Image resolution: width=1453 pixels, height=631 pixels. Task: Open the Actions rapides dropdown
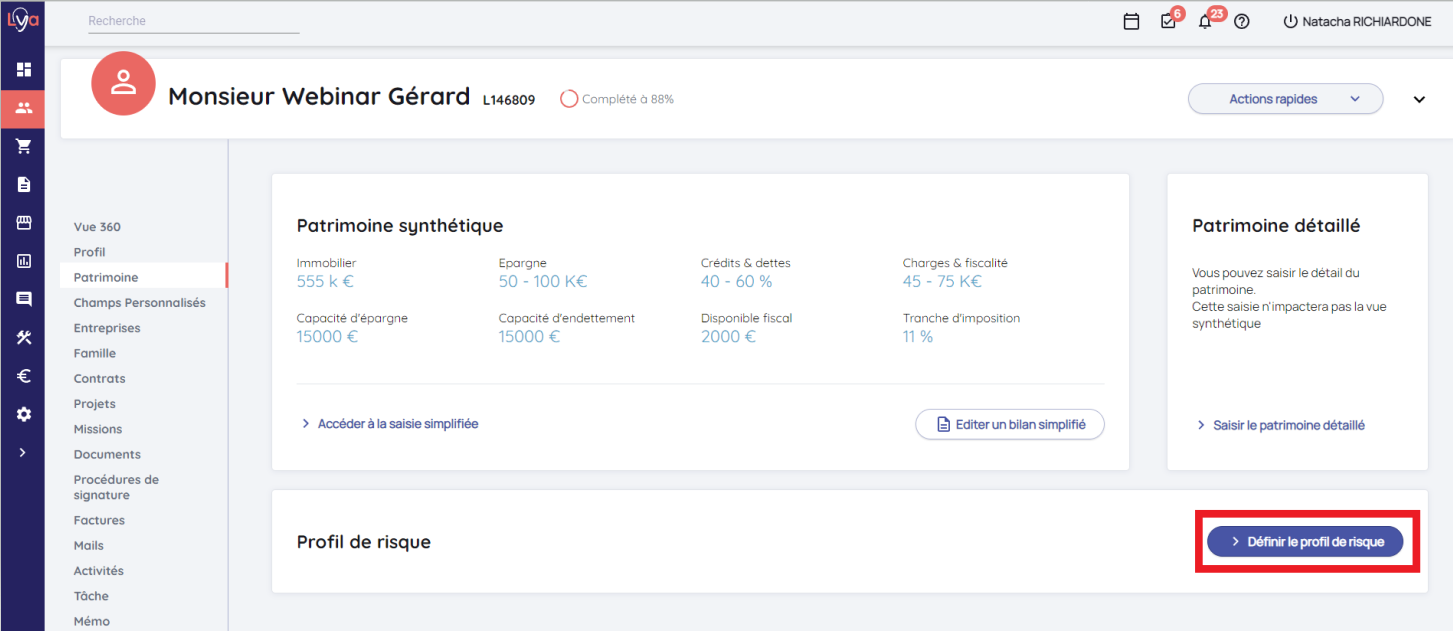point(1285,99)
